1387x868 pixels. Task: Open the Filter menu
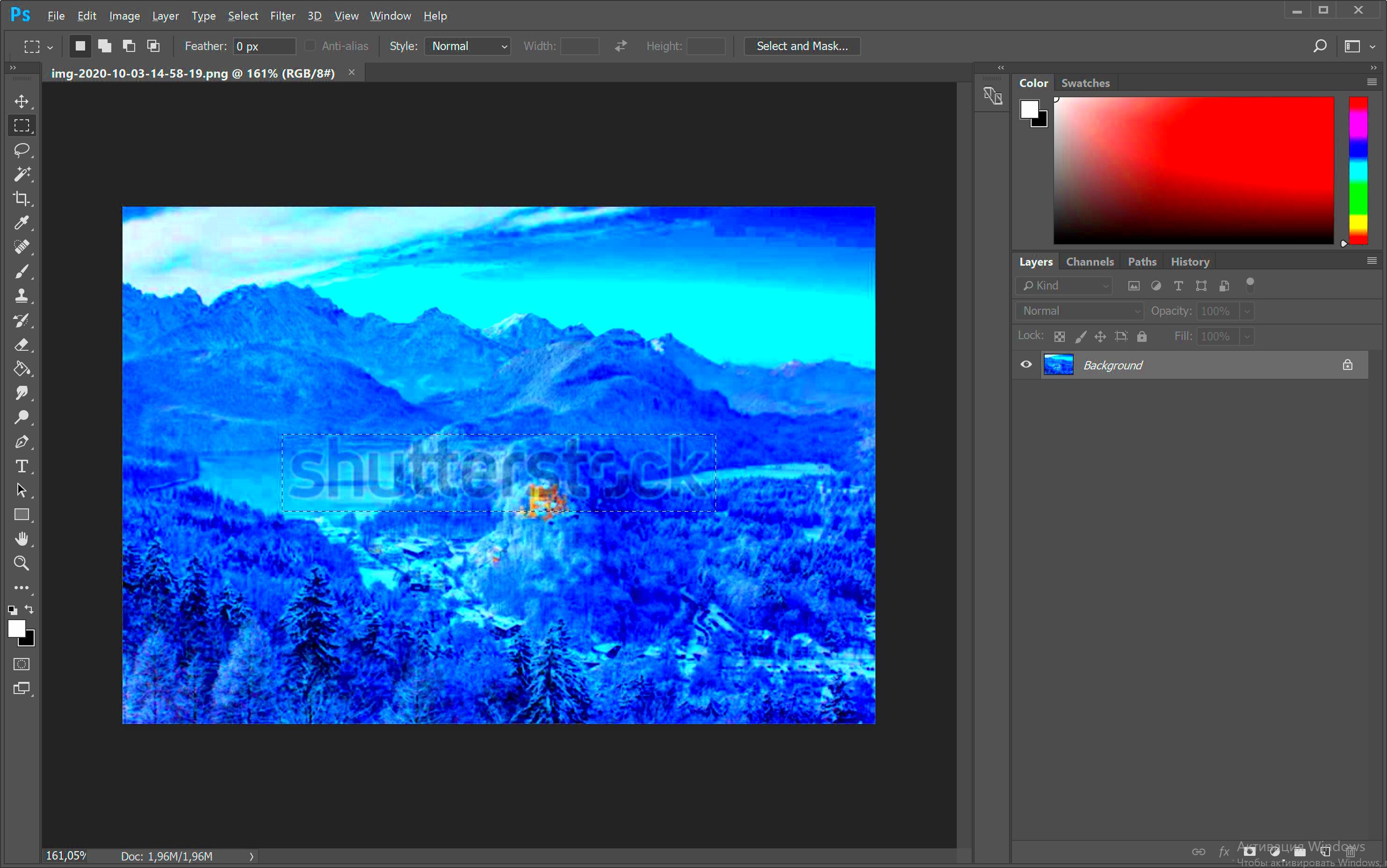281,15
